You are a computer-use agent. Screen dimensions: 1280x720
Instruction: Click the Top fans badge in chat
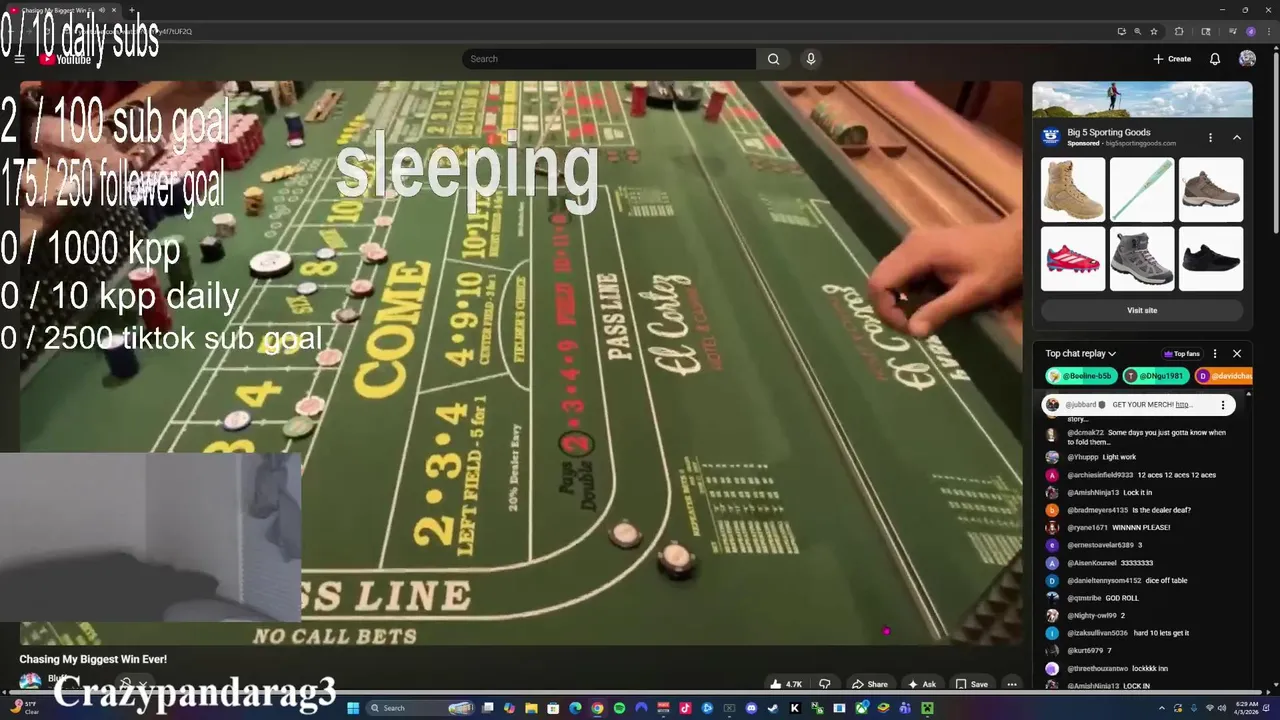(1182, 353)
